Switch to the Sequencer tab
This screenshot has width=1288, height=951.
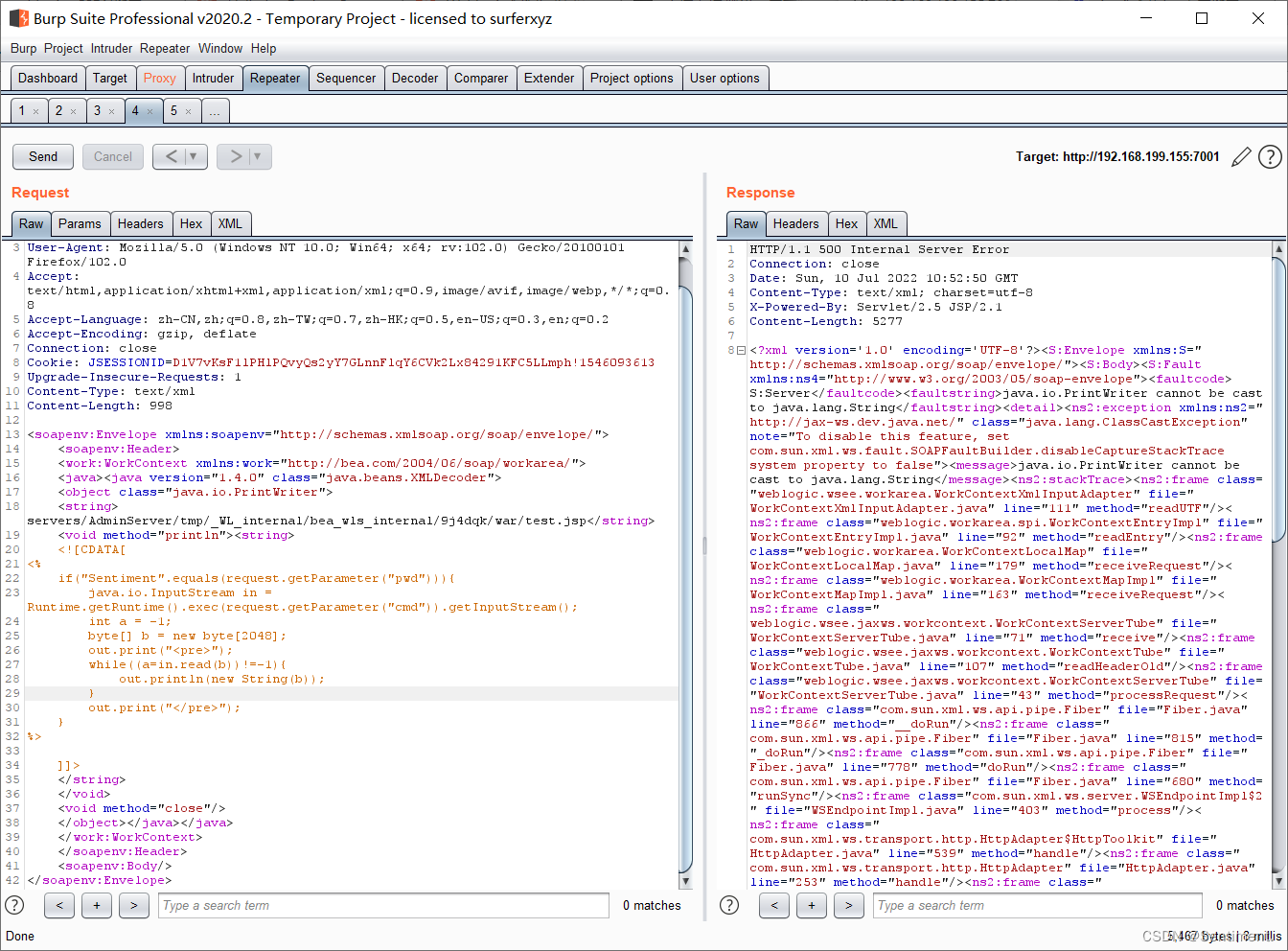[346, 78]
